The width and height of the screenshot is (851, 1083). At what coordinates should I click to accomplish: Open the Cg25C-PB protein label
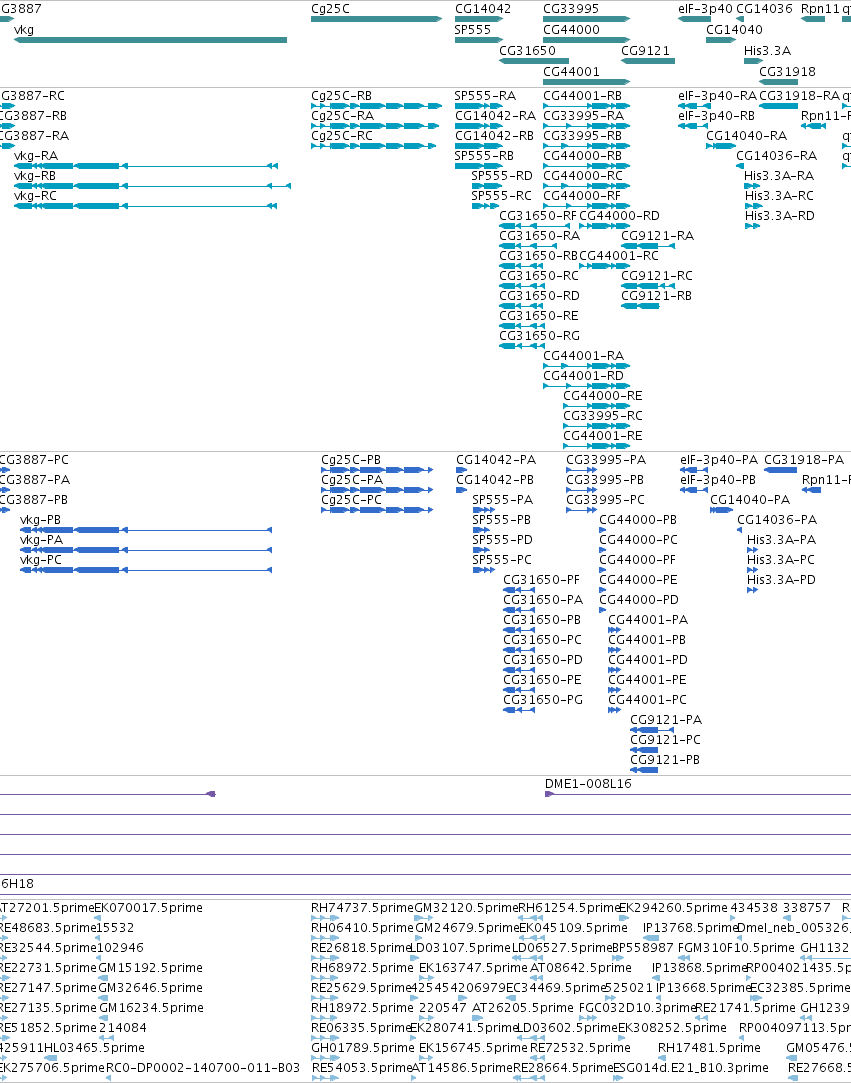(x=351, y=459)
